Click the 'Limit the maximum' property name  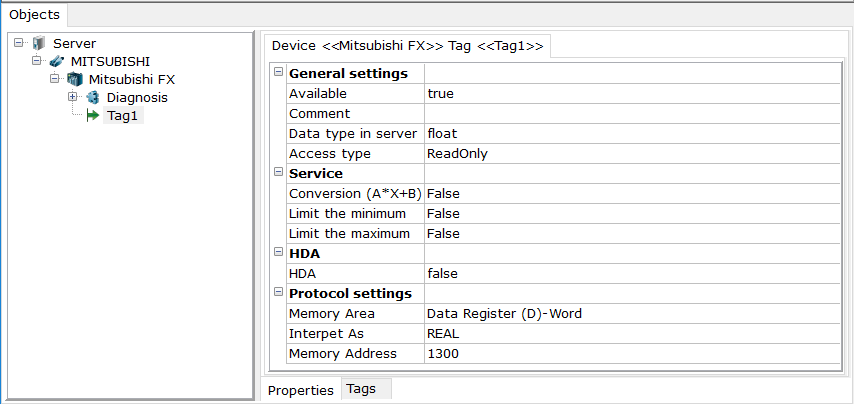[x=349, y=234]
